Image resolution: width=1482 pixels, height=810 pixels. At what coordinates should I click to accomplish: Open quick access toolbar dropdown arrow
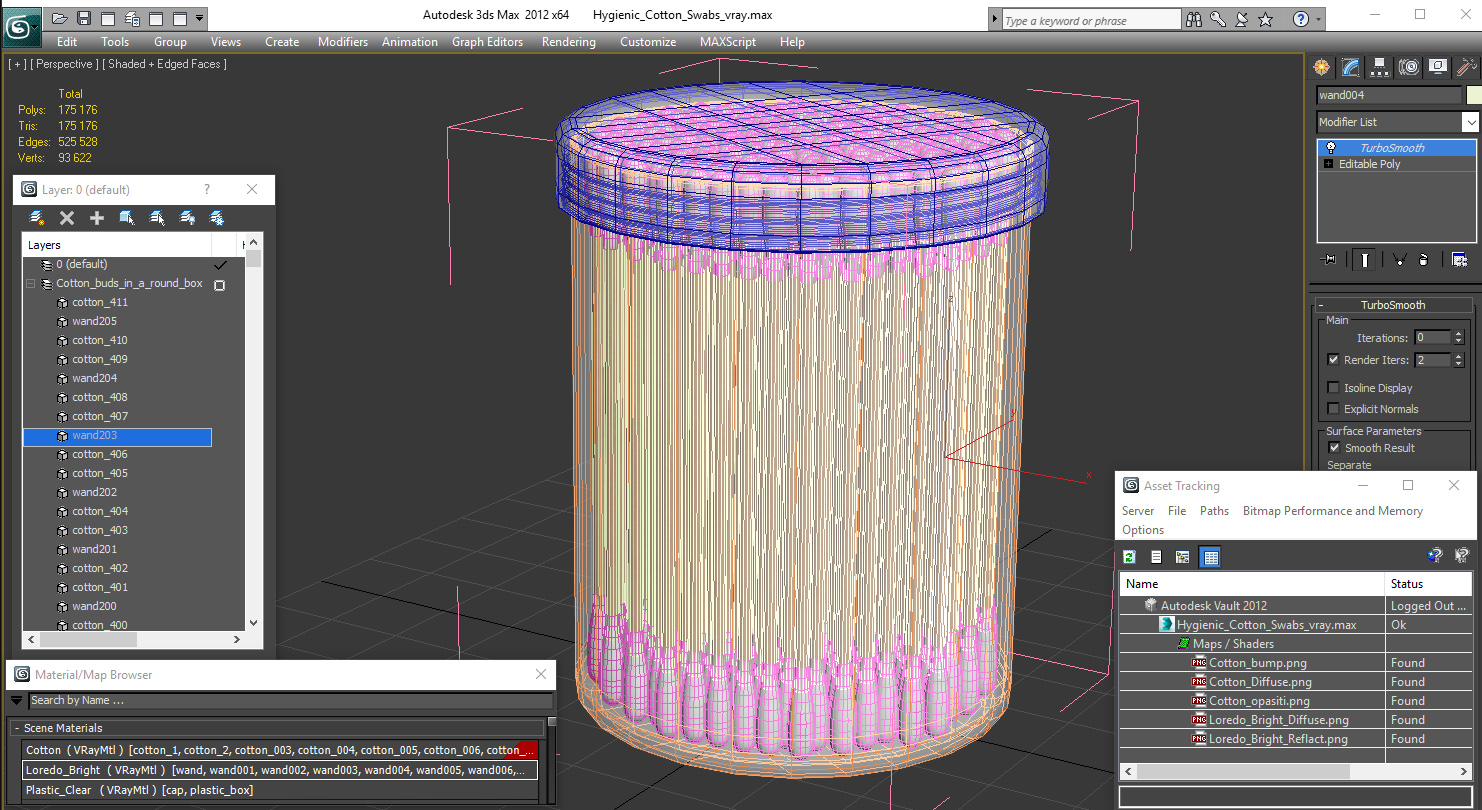coord(200,18)
